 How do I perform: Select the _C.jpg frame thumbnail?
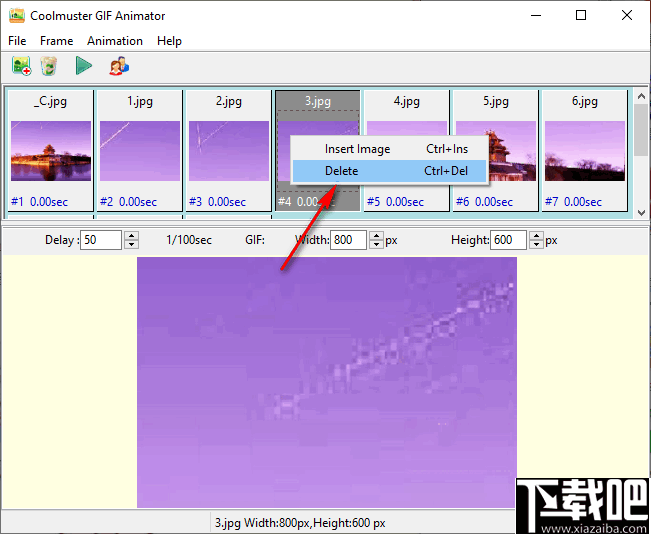pyautogui.click(x=51, y=151)
